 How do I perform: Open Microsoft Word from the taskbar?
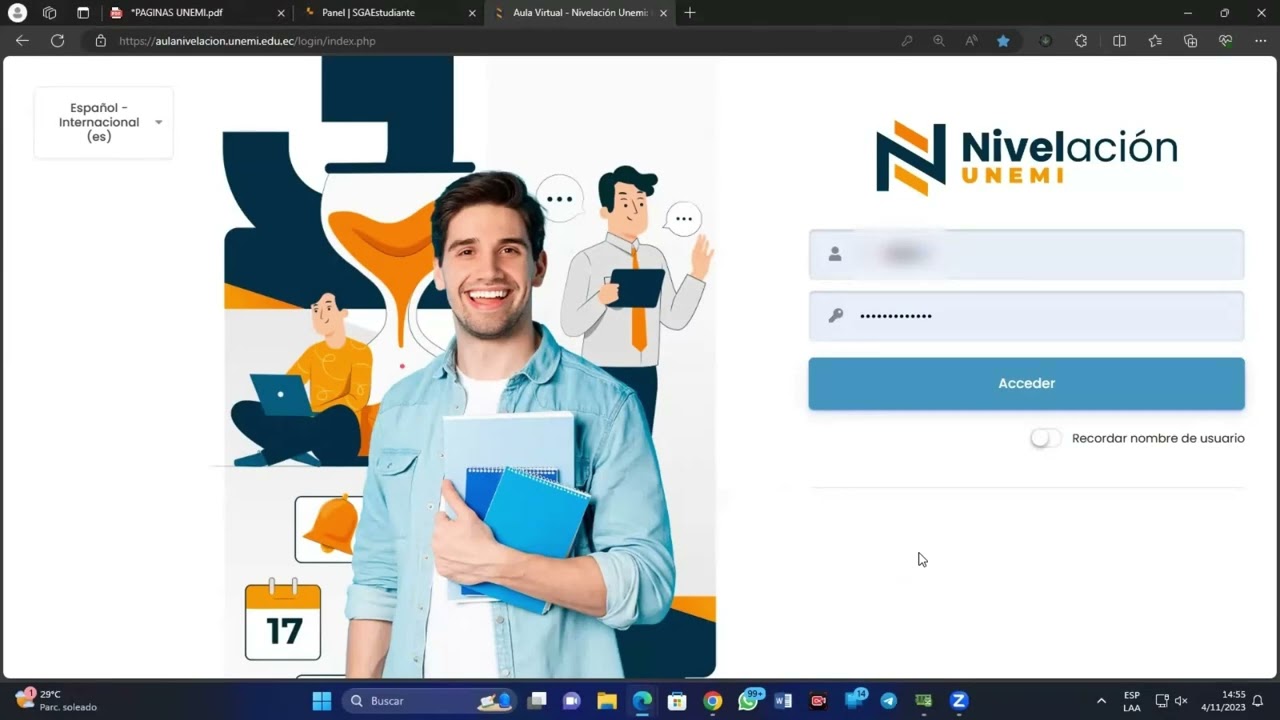[x=783, y=701]
